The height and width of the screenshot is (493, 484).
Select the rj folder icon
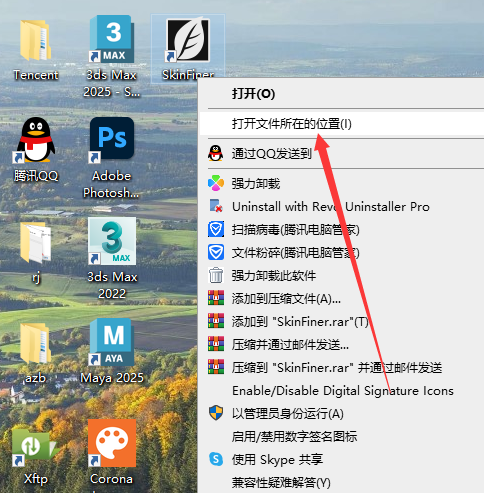[x=36, y=243]
